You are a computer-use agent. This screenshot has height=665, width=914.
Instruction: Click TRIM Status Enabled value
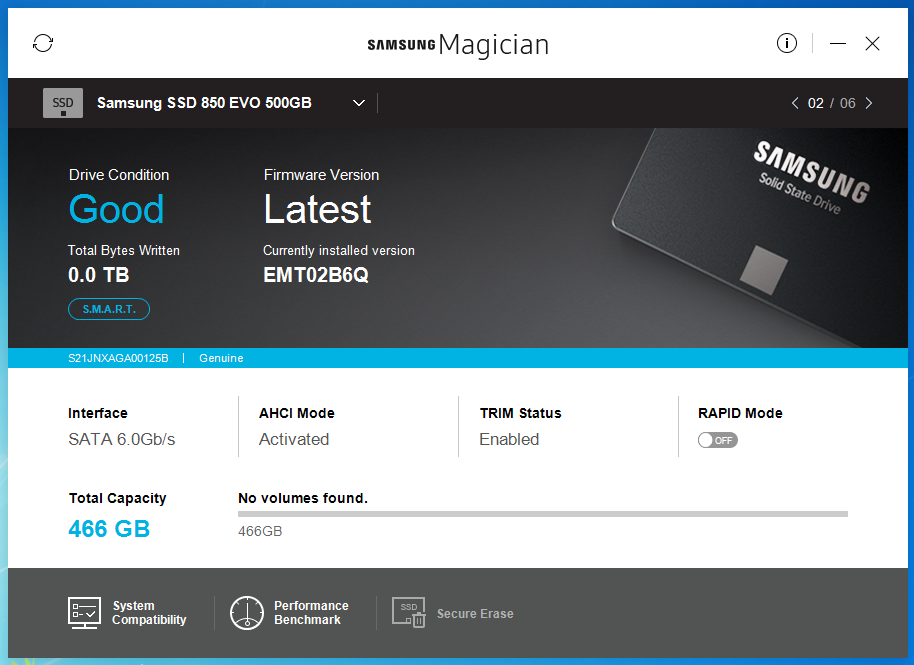(509, 439)
